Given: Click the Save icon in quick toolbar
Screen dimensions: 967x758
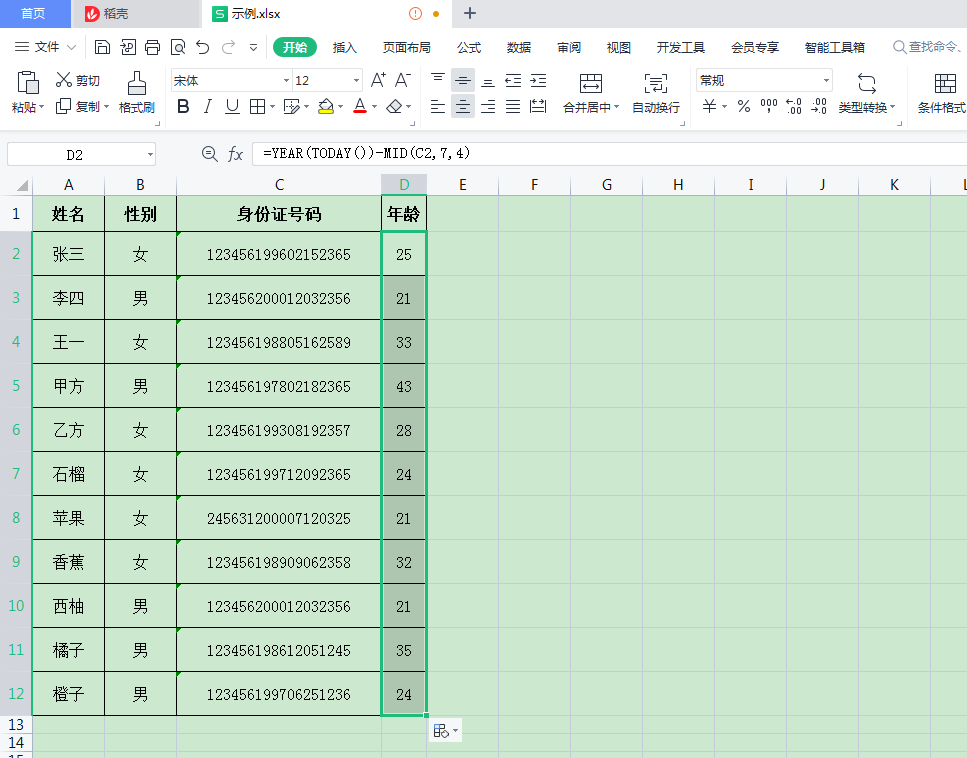Looking at the screenshot, I should click(102, 47).
